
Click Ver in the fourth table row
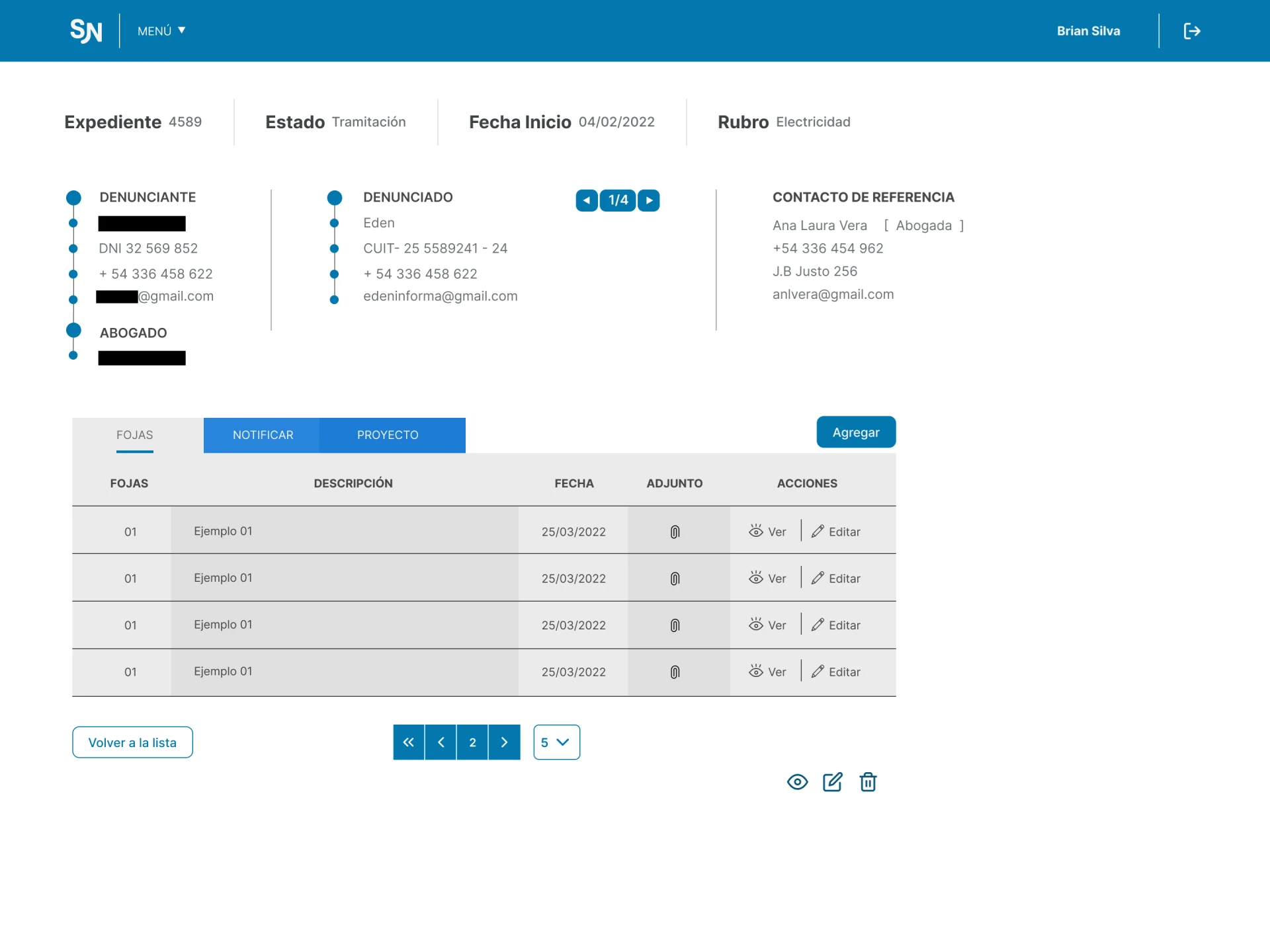[x=767, y=672]
